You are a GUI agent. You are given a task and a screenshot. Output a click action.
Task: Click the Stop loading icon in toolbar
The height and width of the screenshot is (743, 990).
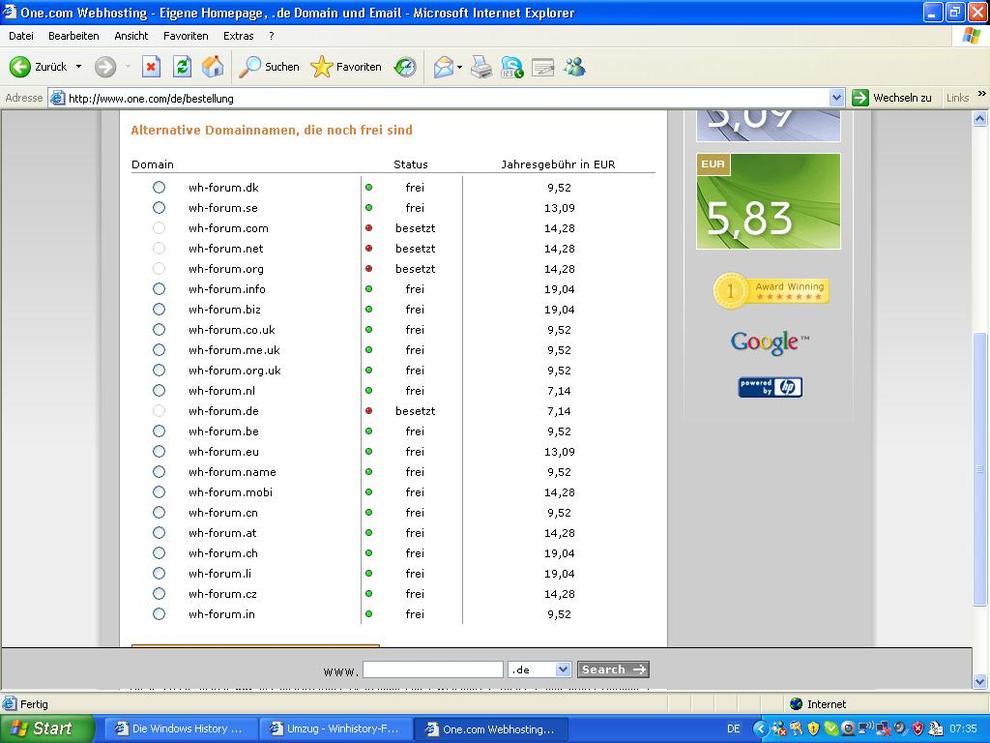click(x=151, y=67)
